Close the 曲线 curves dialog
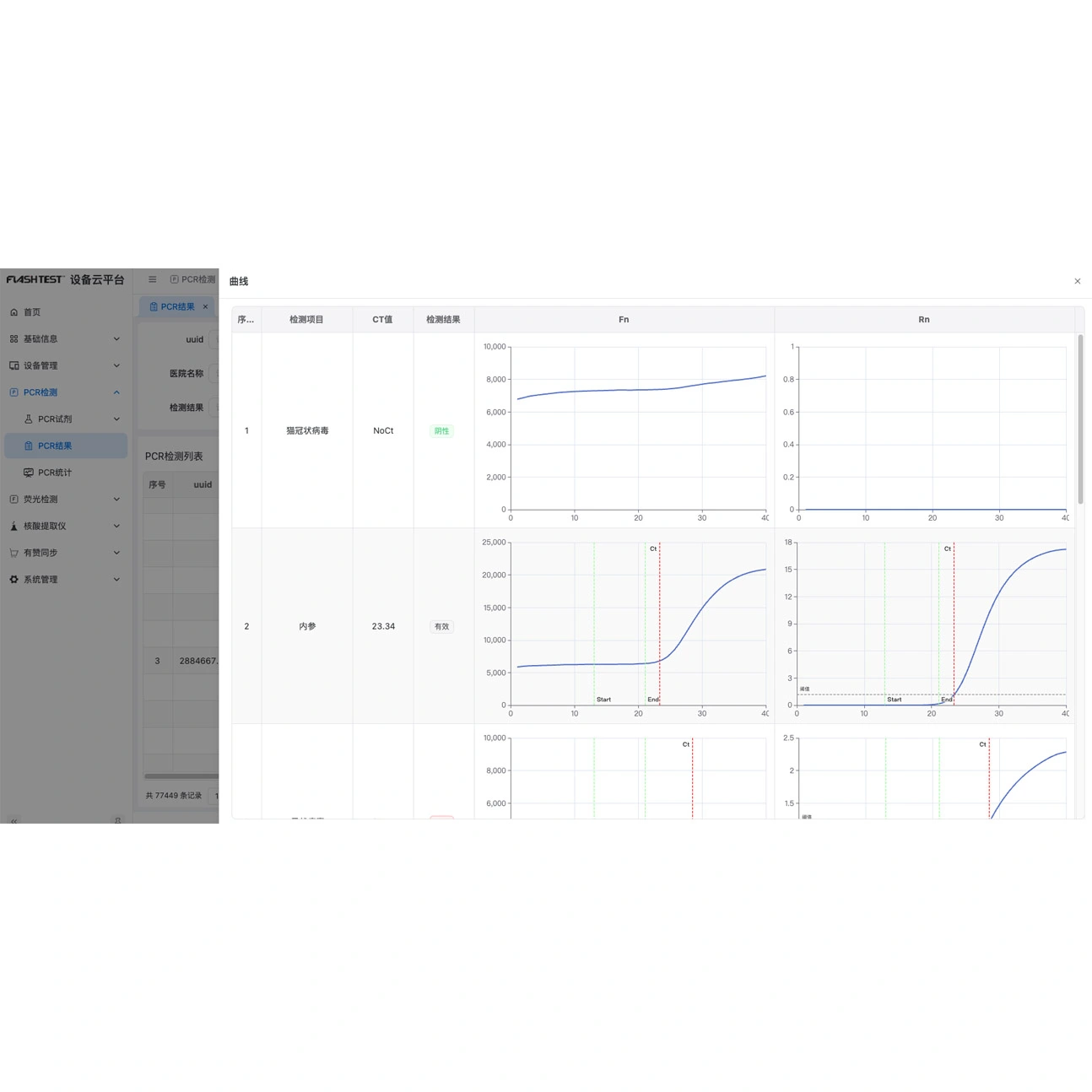1092x1092 pixels. coord(1078,280)
